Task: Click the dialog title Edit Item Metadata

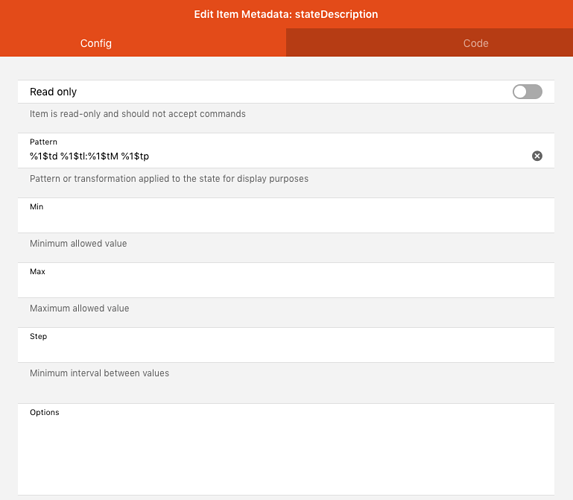Action: [x=286, y=14]
